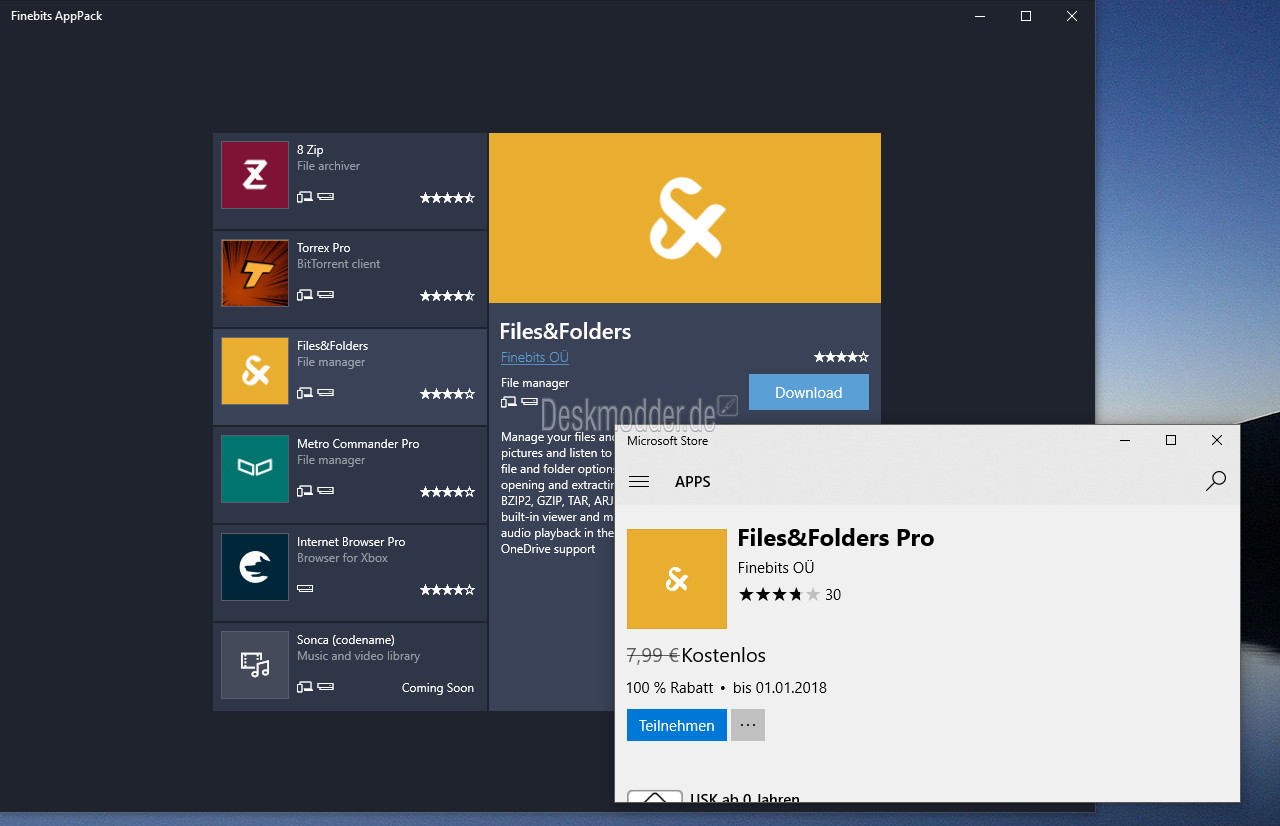Click the Sonca (codename) app icon

click(255, 665)
